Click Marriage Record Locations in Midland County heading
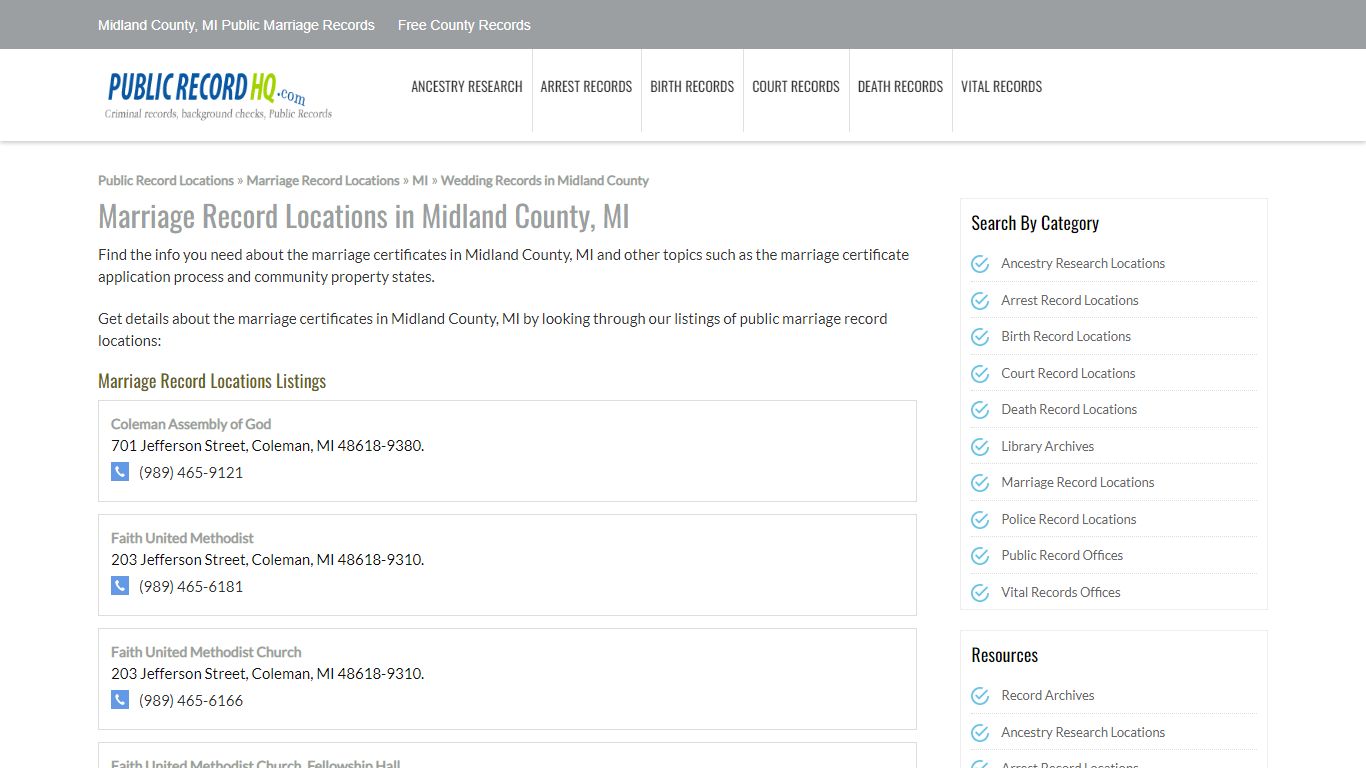 tap(364, 217)
